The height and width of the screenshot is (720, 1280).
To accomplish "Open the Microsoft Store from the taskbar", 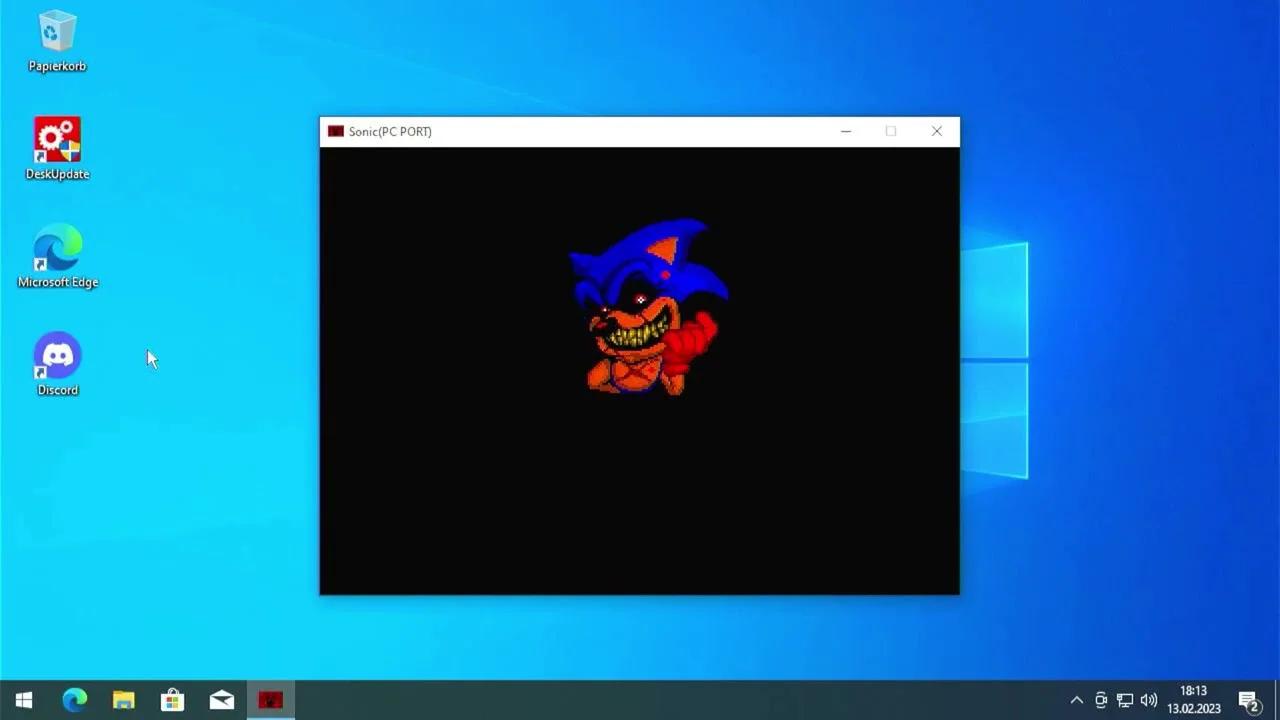I will [172, 699].
